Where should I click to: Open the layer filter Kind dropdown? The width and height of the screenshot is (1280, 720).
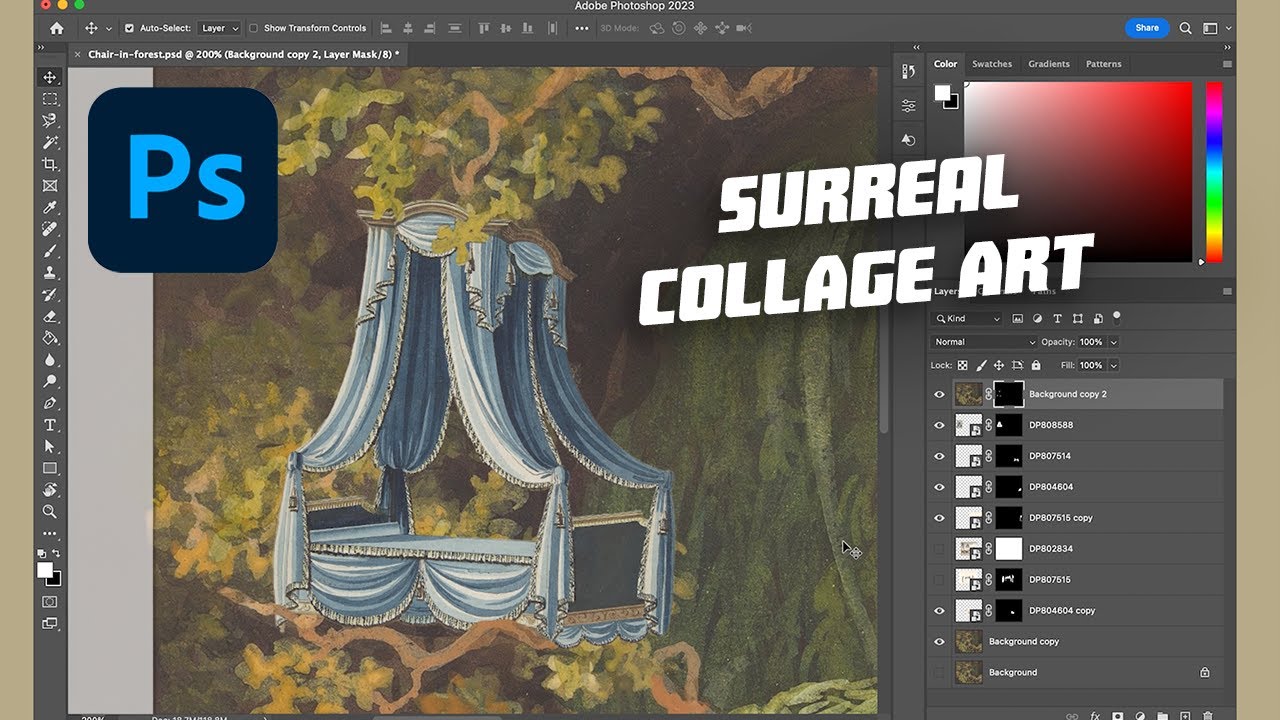pyautogui.click(x=966, y=318)
